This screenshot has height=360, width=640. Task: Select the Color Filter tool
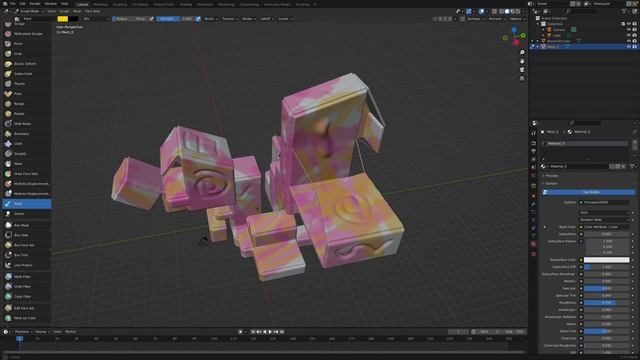[x=27, y=297]
